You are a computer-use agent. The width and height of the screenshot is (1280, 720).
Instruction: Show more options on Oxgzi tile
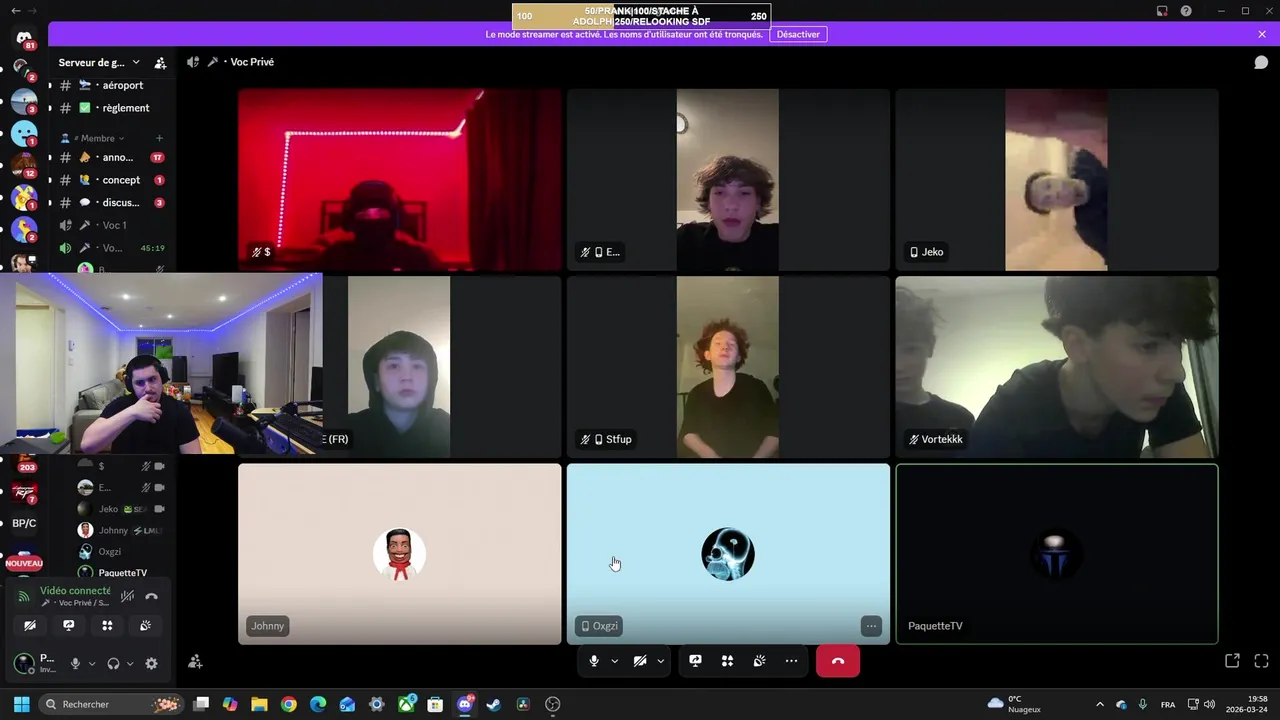pyautogui.click(x=871, y=626)
